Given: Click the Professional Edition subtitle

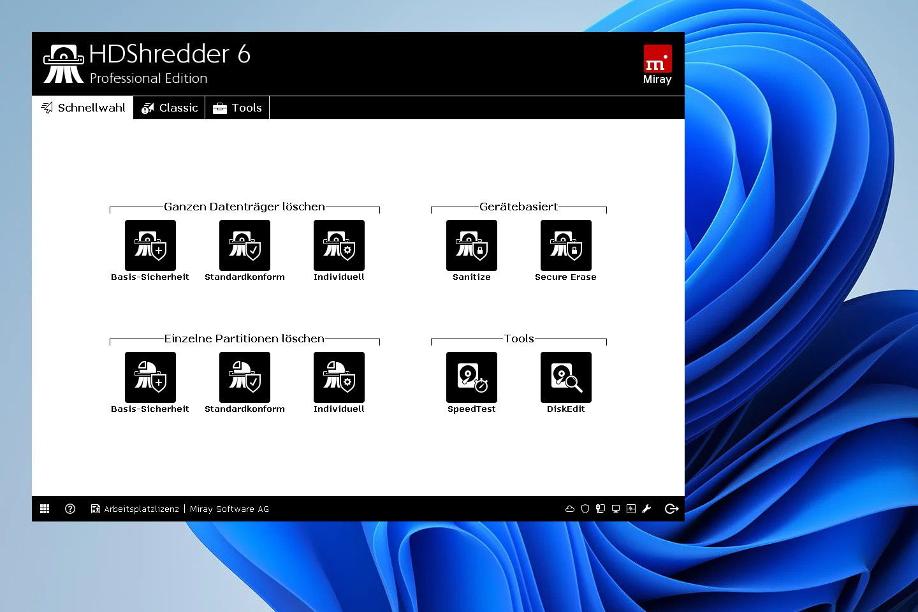Looking at the screenshot, I should click(x=149, y=78).
